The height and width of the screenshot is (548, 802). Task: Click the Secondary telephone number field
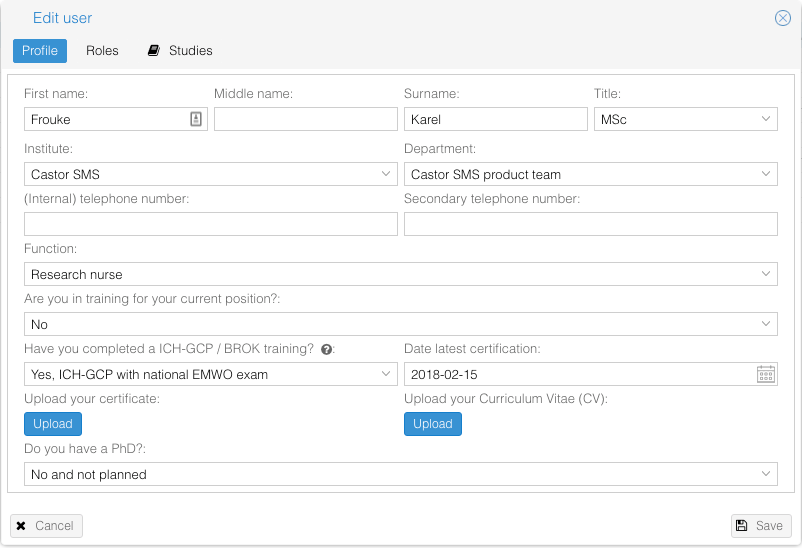591,224
